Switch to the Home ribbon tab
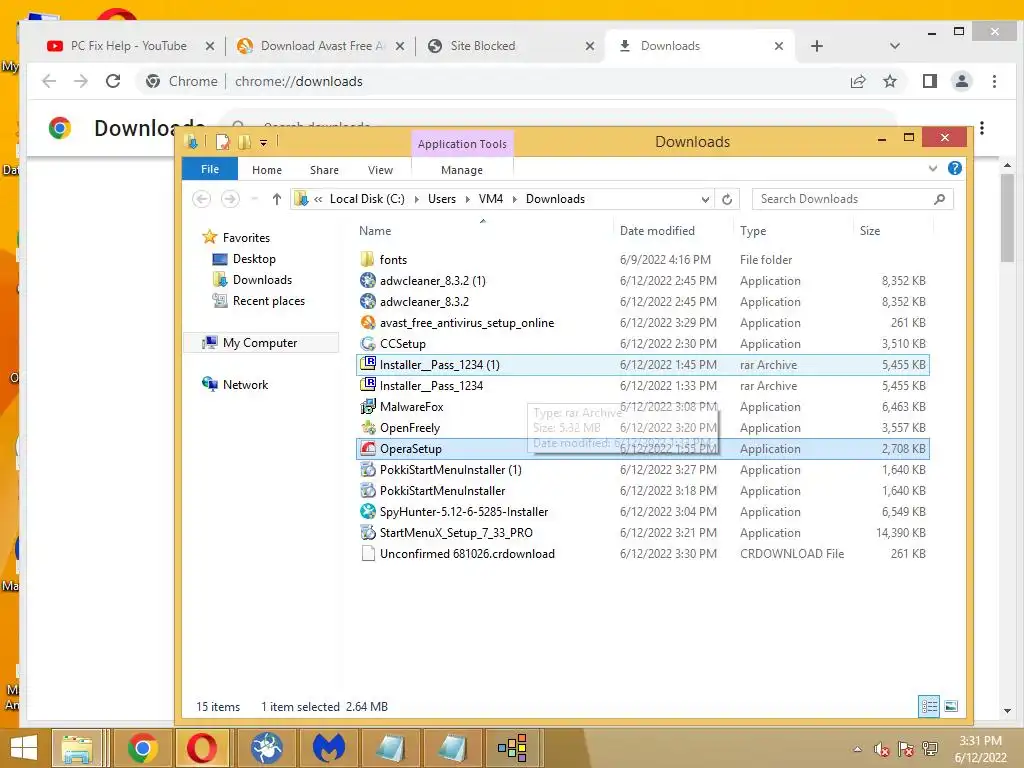 [266, 170]
